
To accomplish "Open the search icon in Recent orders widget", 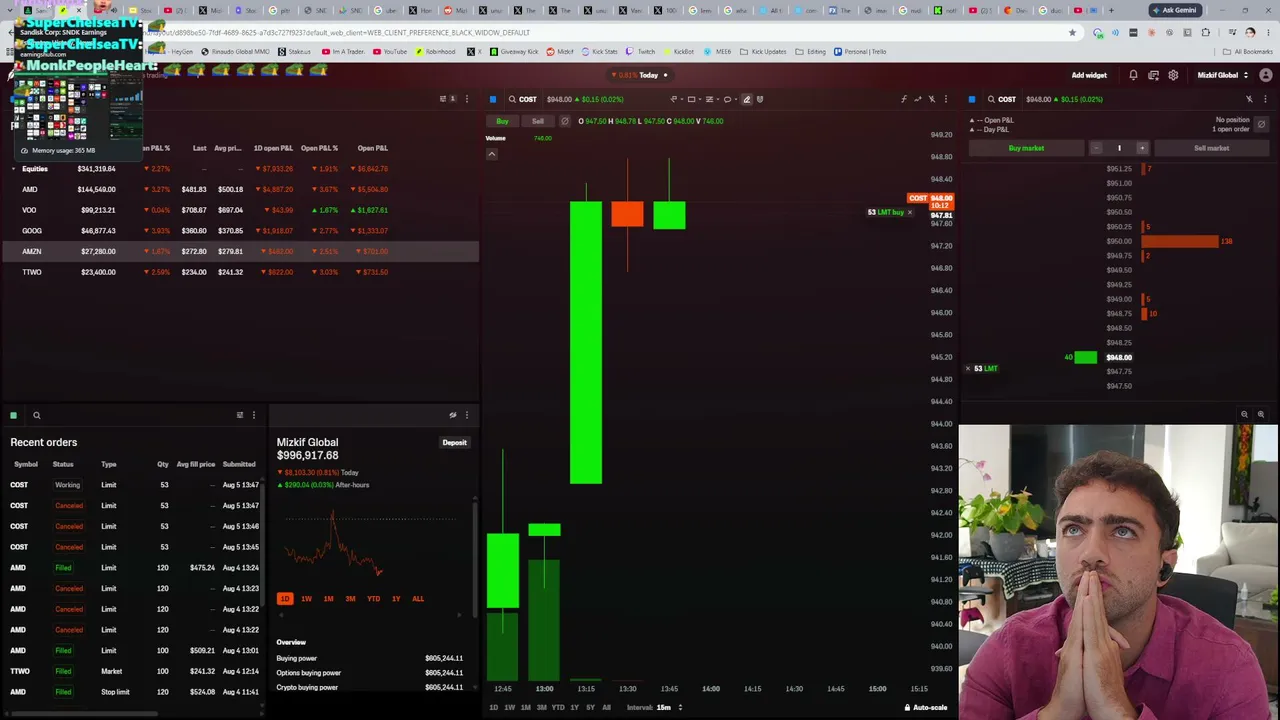I will coord(36,415).
